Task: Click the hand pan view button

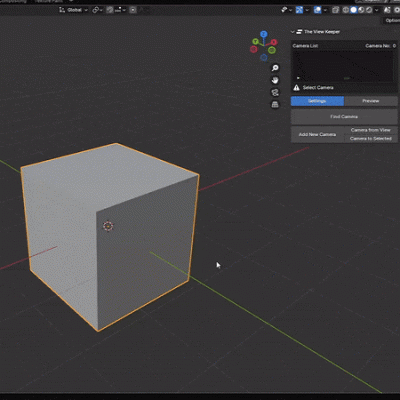Action: [x=275, y=80]
